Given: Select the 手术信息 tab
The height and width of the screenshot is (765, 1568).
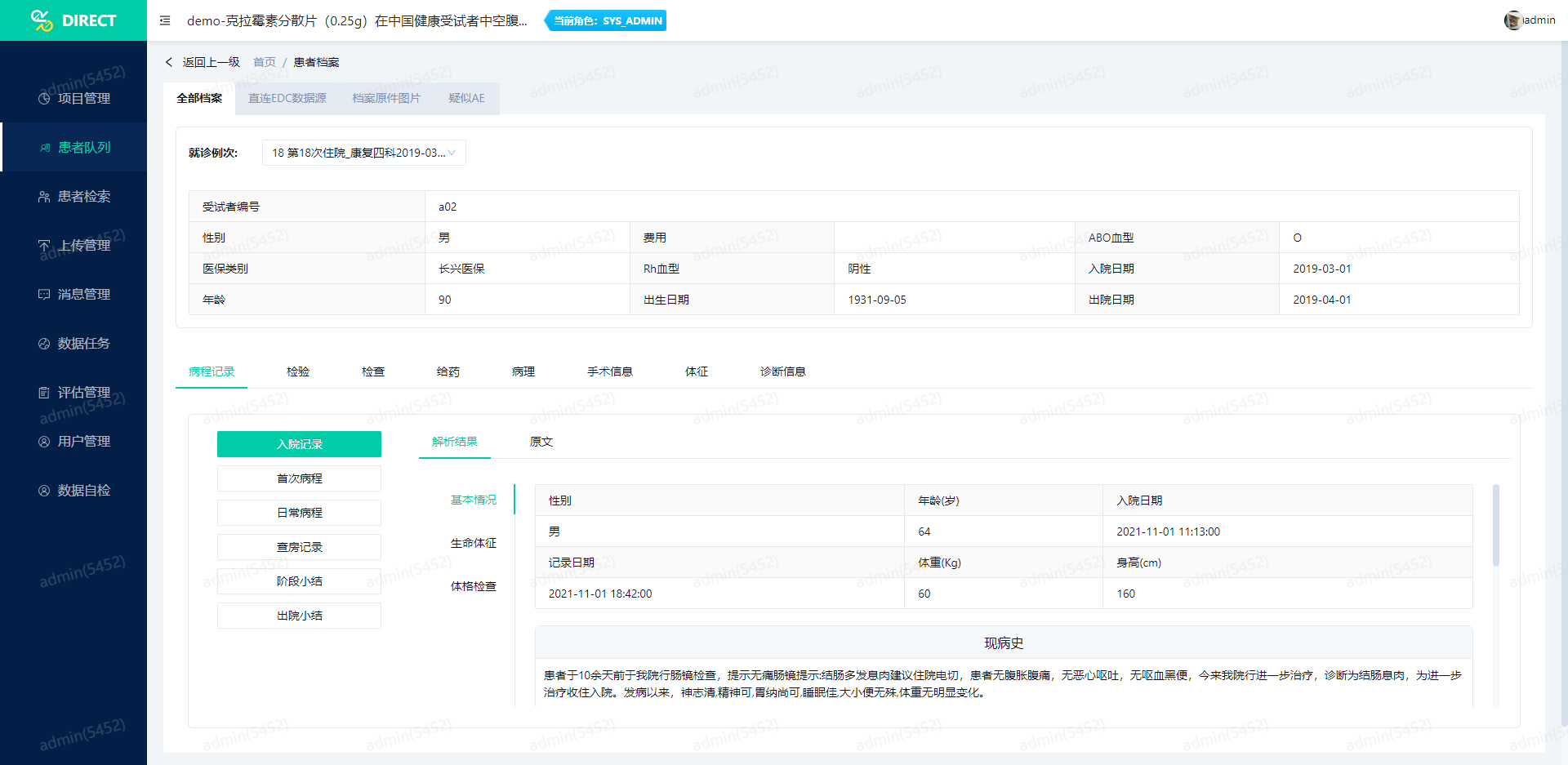Looking at the screenshot, I should [610, 371].
